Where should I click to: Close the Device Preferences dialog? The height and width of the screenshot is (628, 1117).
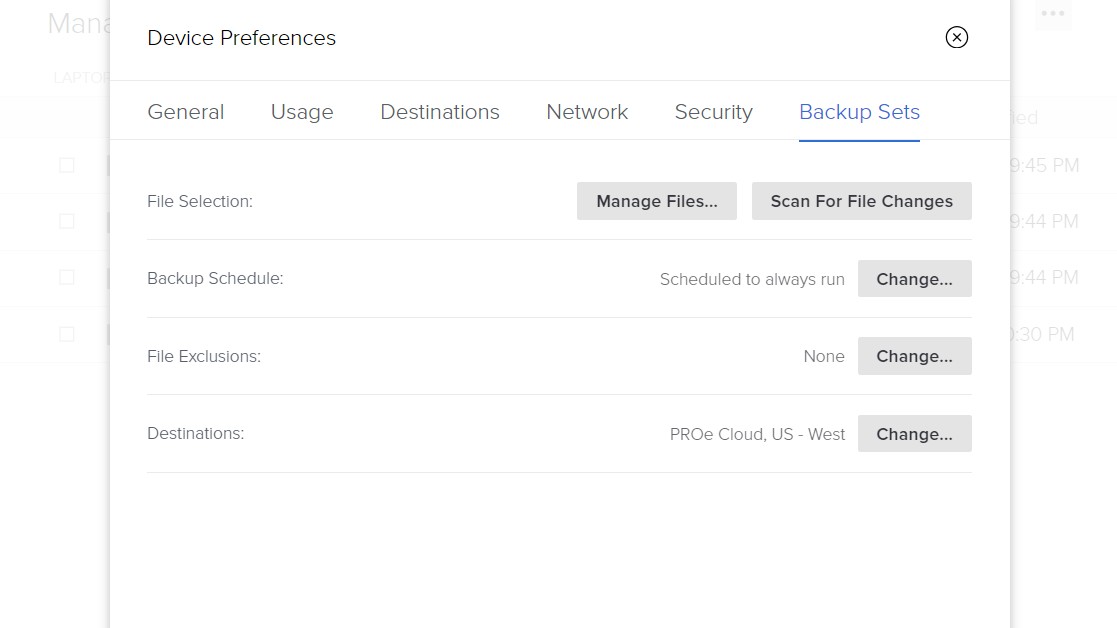point(957,37)
